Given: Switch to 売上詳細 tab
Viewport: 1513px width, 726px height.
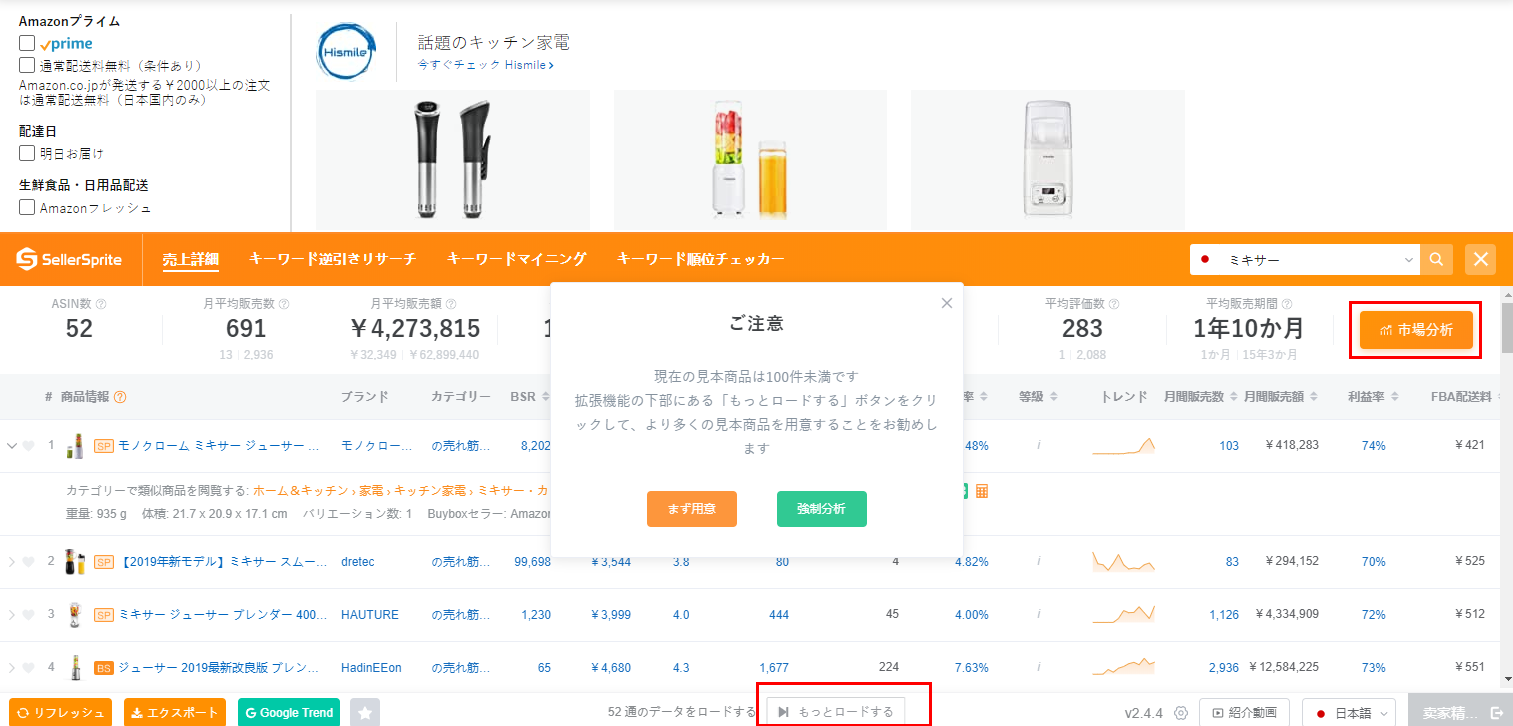Looking at the screenshot, I should pyautogui.click(x=191, y=260).
